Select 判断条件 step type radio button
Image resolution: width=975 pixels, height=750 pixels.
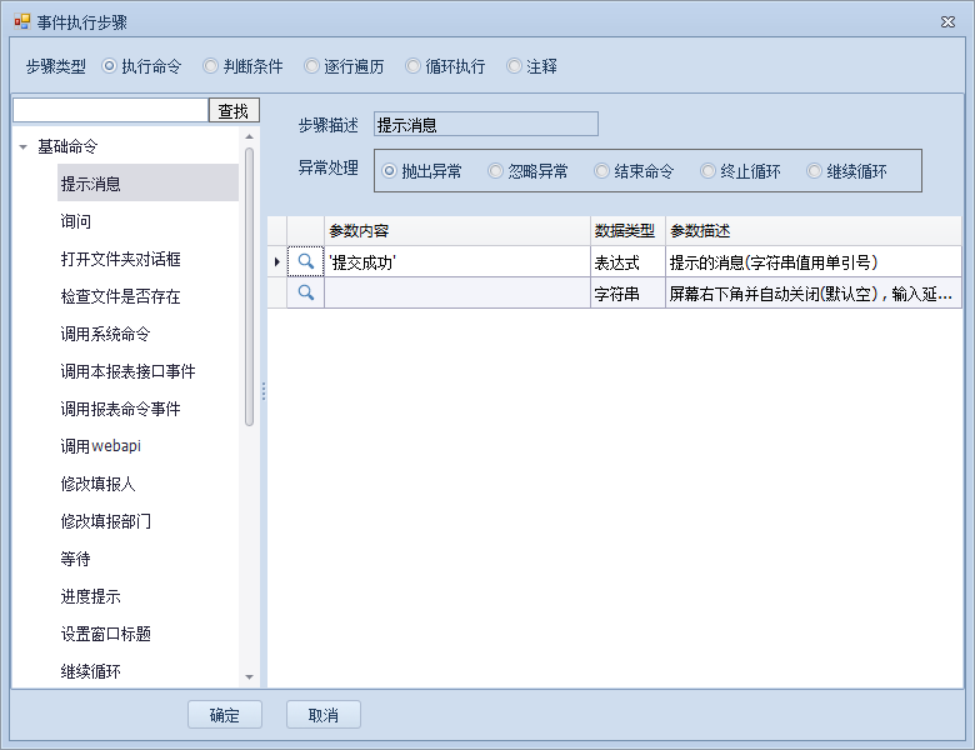click(210, 67)
